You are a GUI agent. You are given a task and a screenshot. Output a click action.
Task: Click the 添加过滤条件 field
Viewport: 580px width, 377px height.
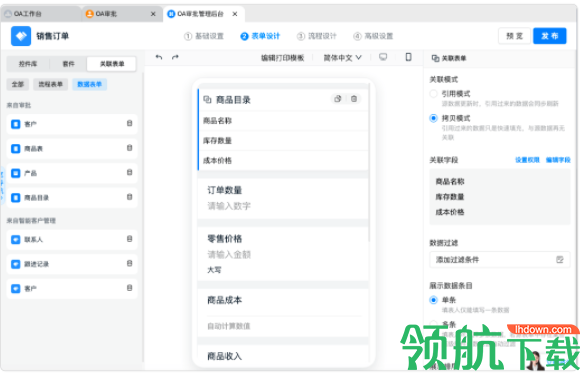tap(500, 260)
